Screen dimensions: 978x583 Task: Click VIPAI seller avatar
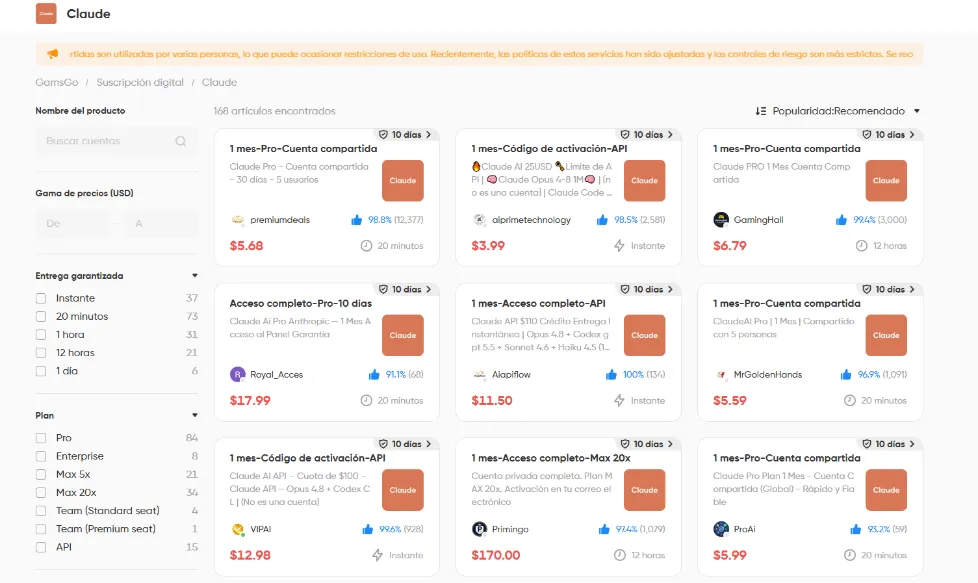click(x=238, y=529)
